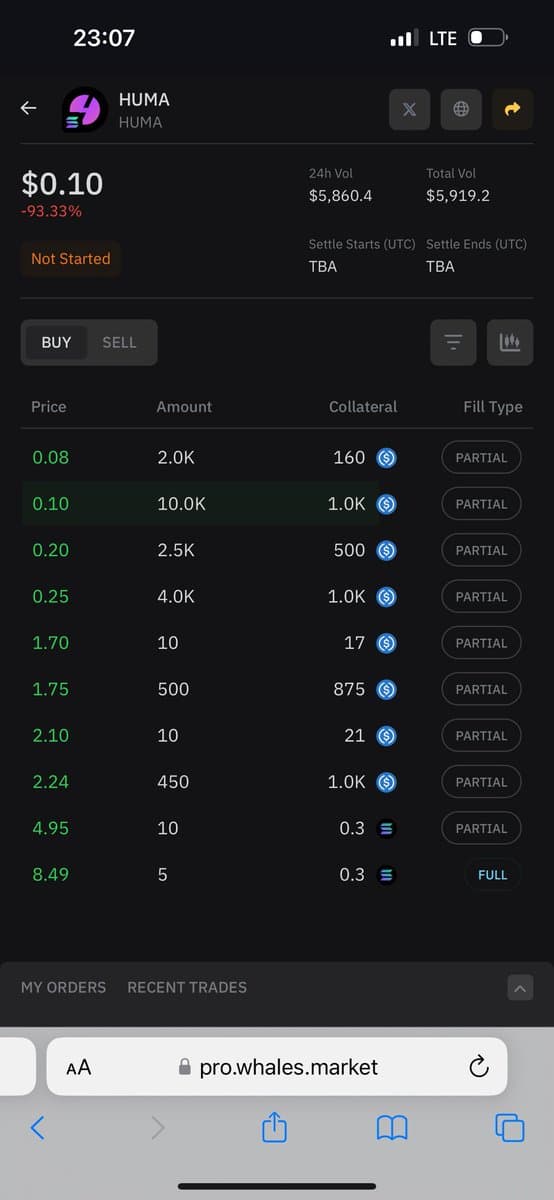Viewport: 554px width, 1200px height.
Task: Tap the yellow share arrow button
Action: coord(513,110)
